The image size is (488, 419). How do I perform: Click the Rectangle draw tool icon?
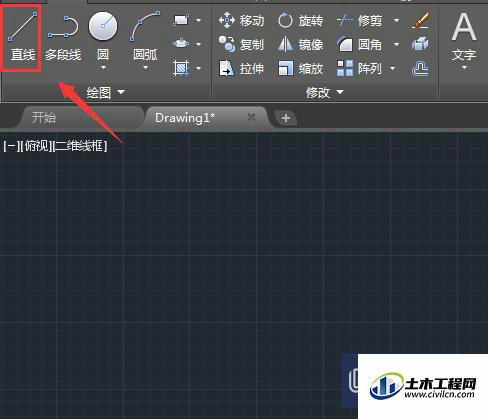point(181,20)
